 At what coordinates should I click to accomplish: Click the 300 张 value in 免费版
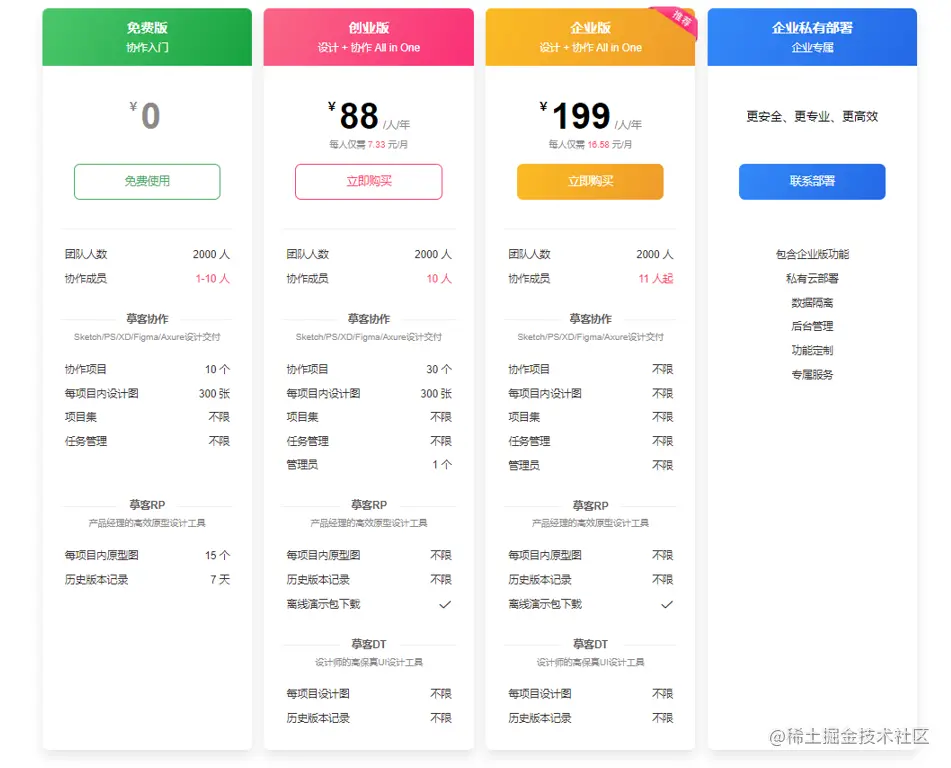point(215,394)
